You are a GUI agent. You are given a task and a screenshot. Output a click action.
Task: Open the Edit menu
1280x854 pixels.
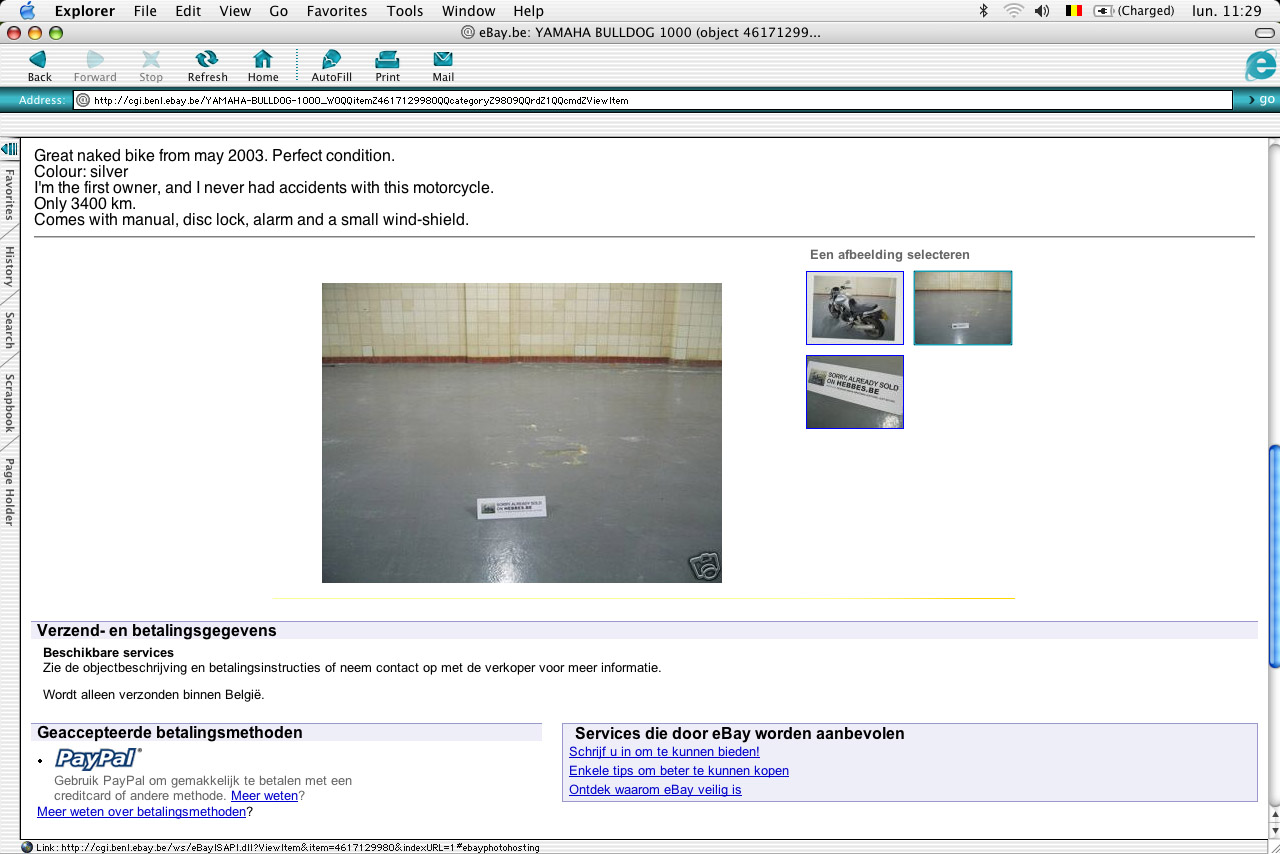pos(188,11)
